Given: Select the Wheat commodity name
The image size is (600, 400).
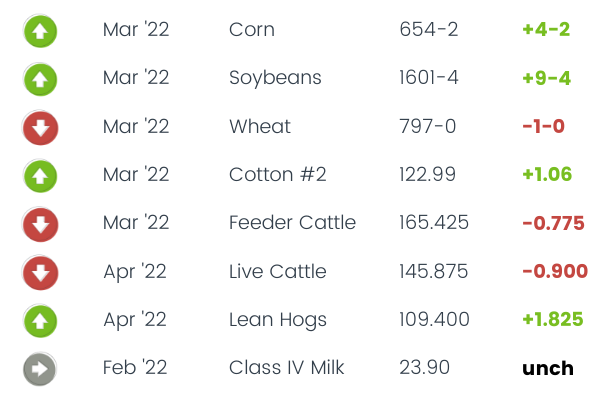Looking at the screenshot, I should coord(259,127).
